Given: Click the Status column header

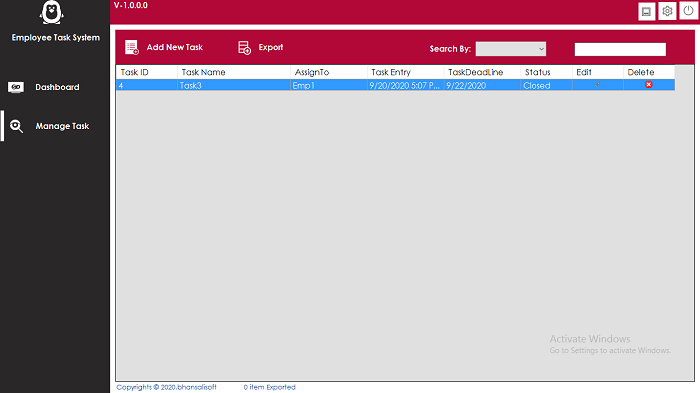Looking at the screenshot, I should coord(546,72).
